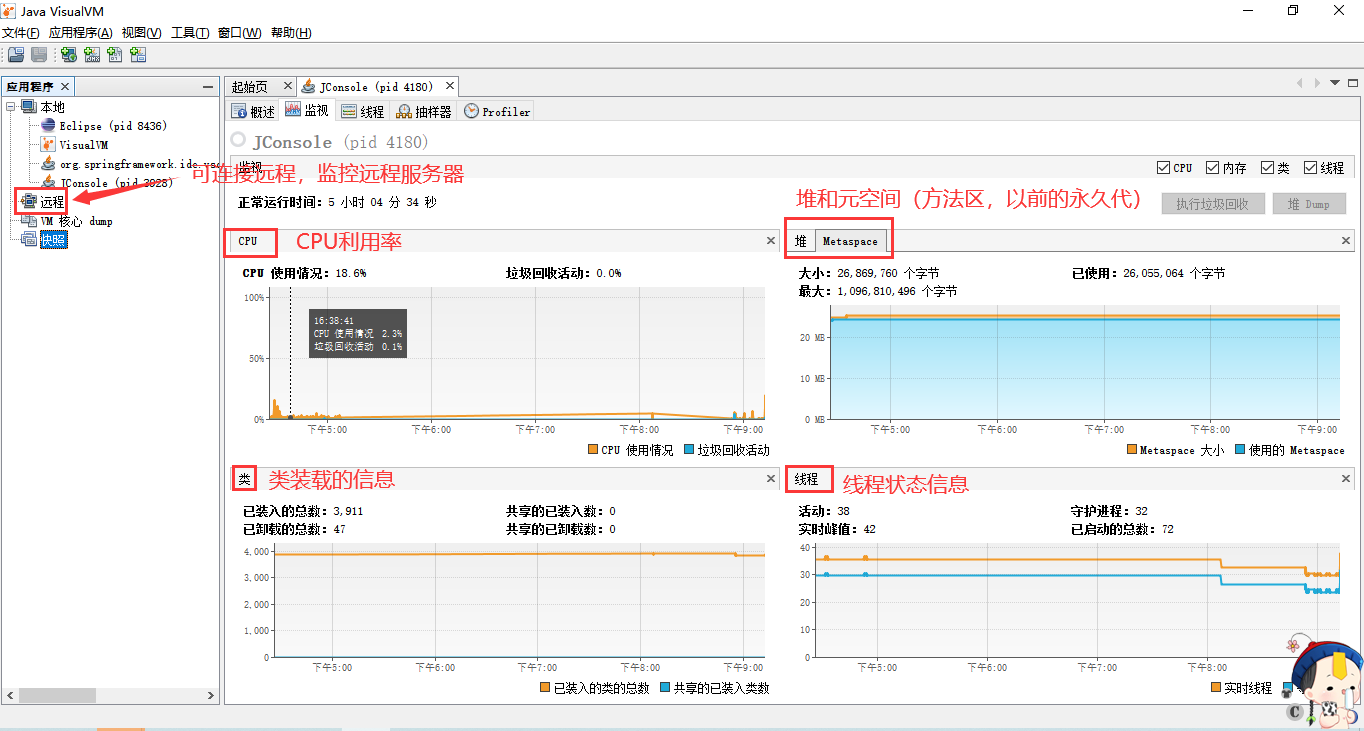Close the 起始页 tab
The height and width of the screenshot is (731, 1364).
[287, 87]
